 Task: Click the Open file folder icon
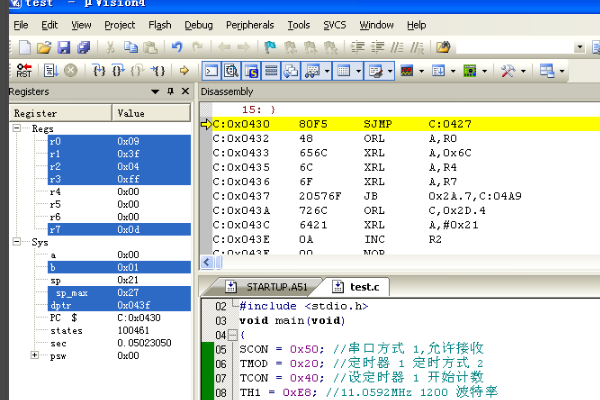pyautogui.click(x=44, y=47)
